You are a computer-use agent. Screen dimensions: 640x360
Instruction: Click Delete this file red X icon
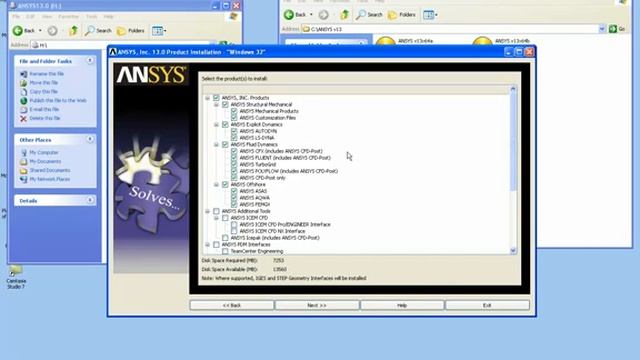[x=24, y=118]
